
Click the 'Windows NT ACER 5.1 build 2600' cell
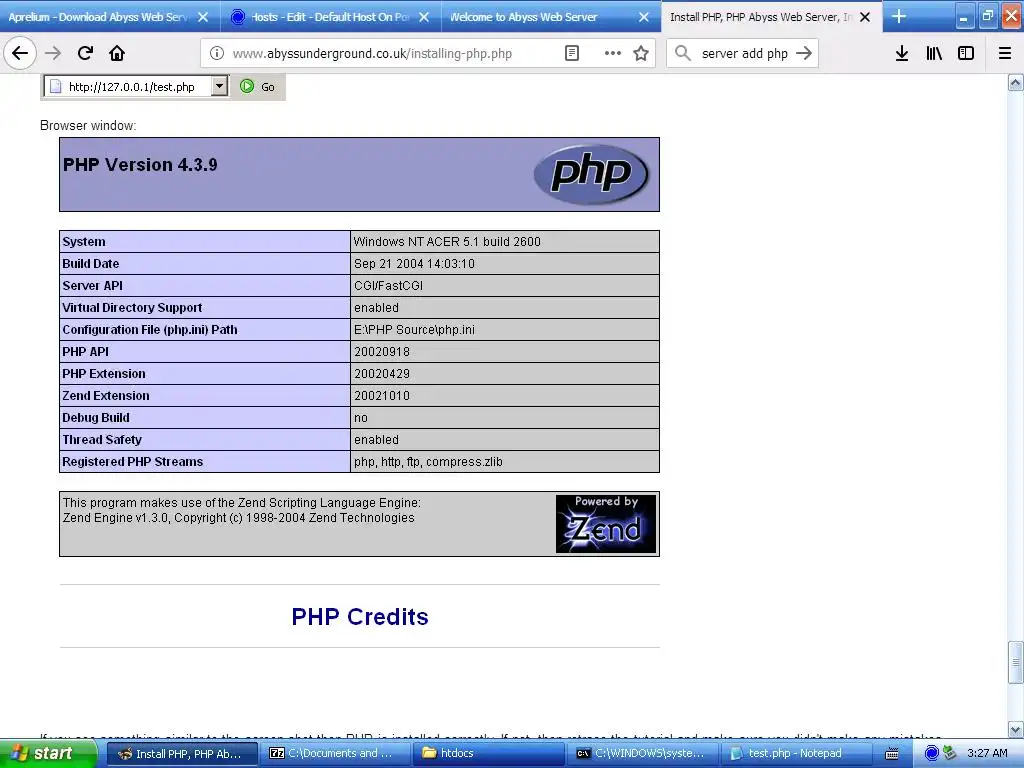click(x=505, y=242)
